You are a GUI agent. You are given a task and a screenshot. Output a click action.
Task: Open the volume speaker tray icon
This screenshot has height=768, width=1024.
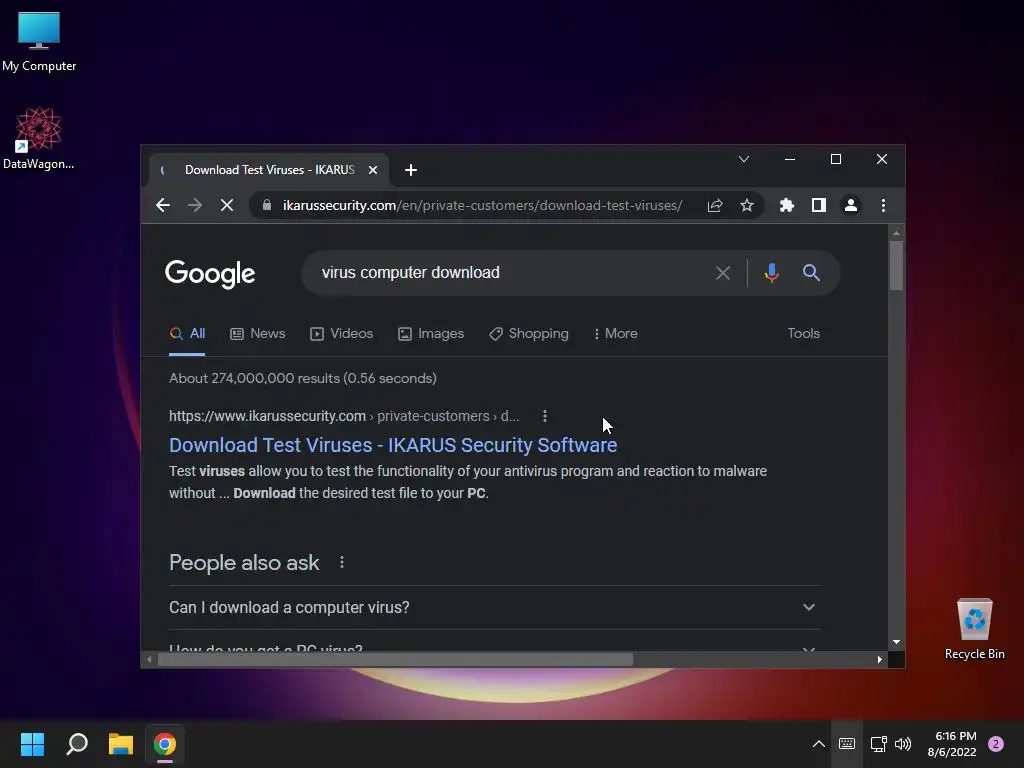coord(903,744)
